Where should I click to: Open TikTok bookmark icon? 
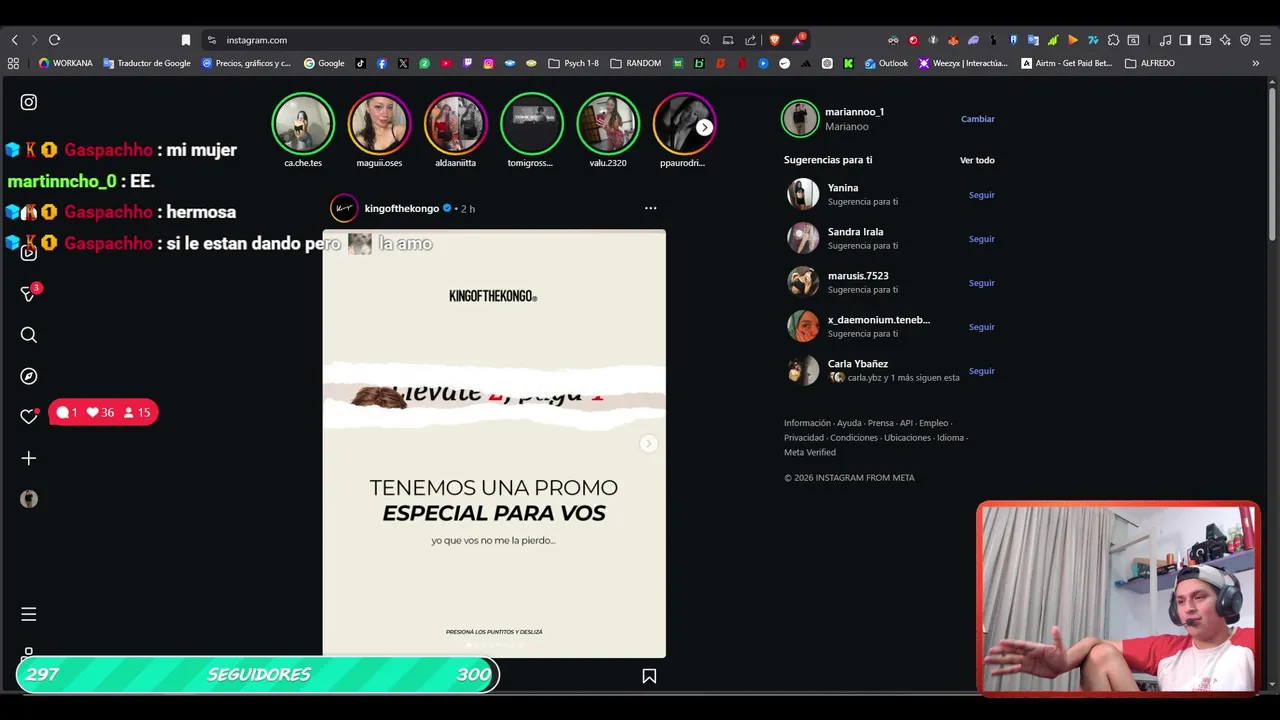click(361, 63)
